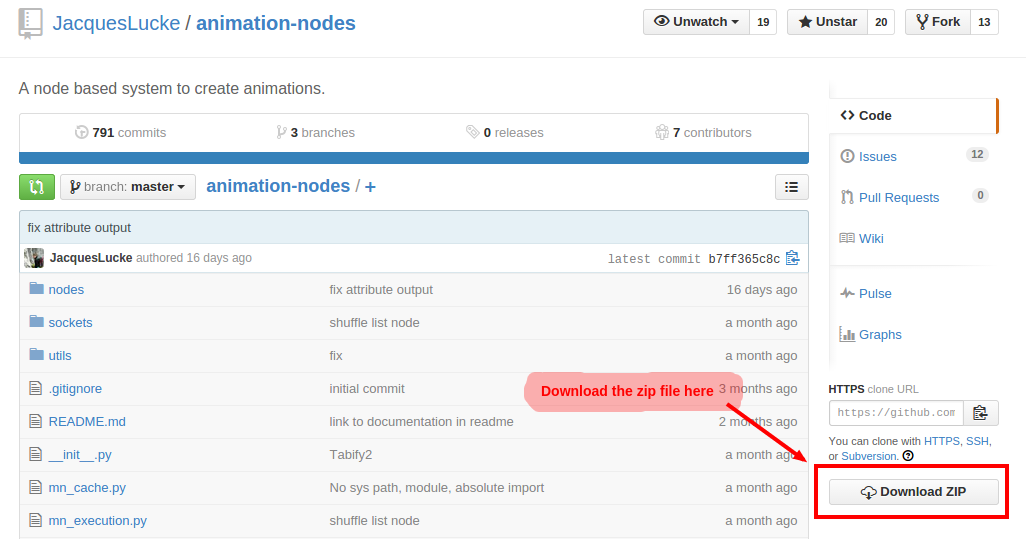
Task: Open the utils folder
Action: pyautogui.click(x=60, y=356)
